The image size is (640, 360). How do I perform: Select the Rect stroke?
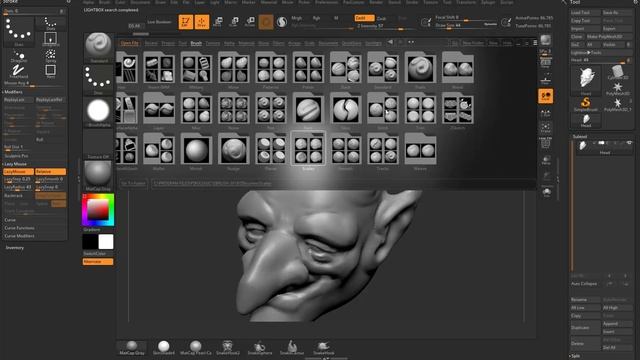tap(51, 71)
